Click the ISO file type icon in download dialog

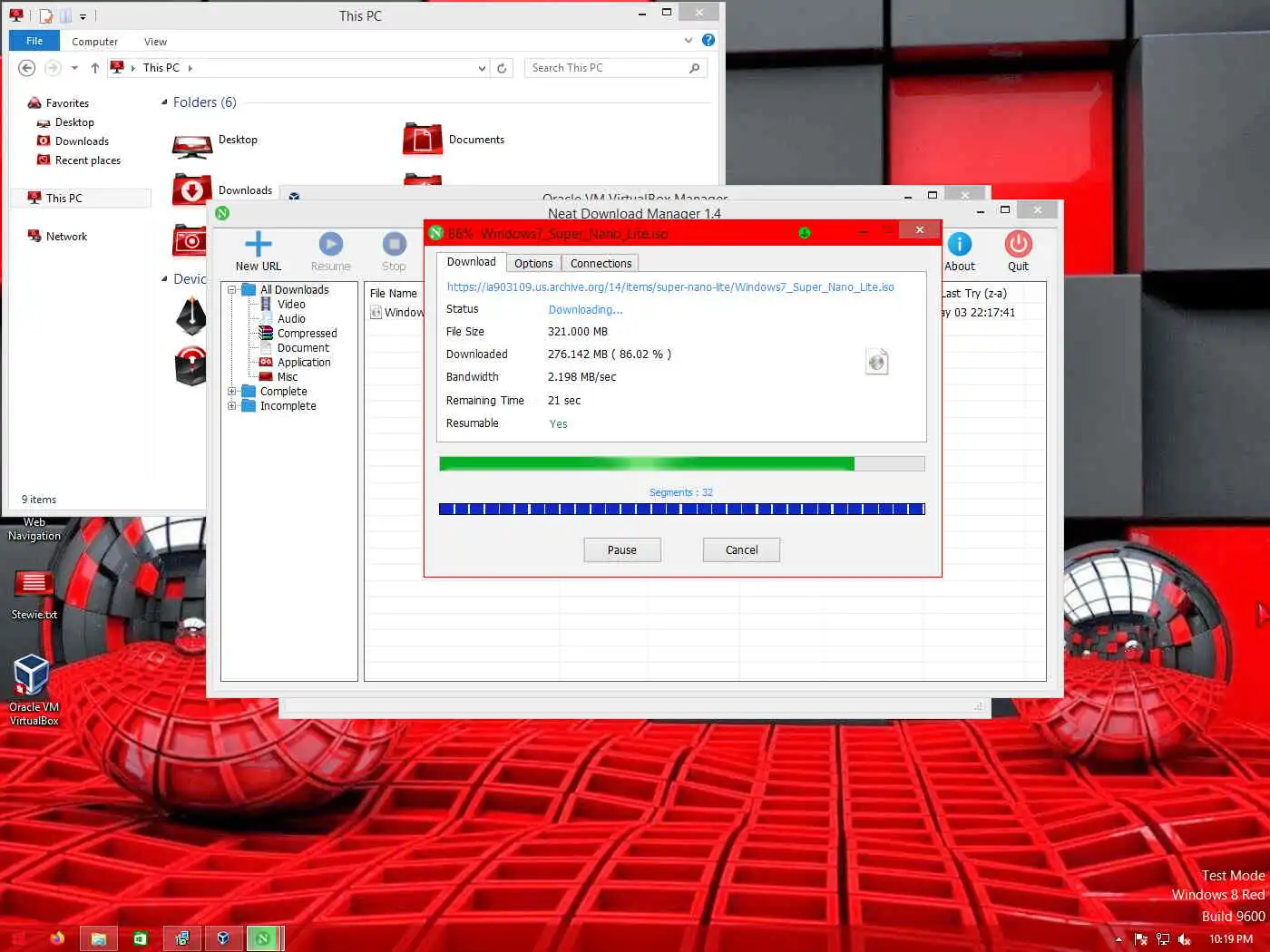876,362
